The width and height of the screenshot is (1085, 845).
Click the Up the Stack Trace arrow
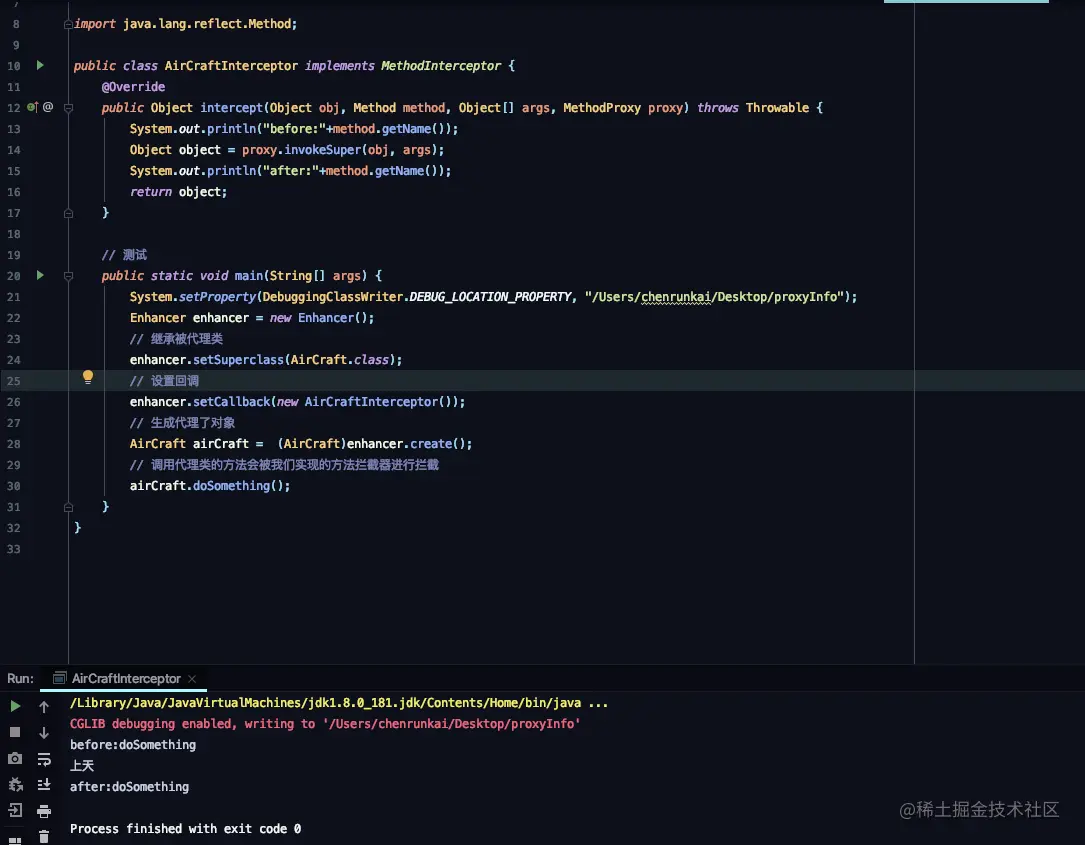(44, 707)
